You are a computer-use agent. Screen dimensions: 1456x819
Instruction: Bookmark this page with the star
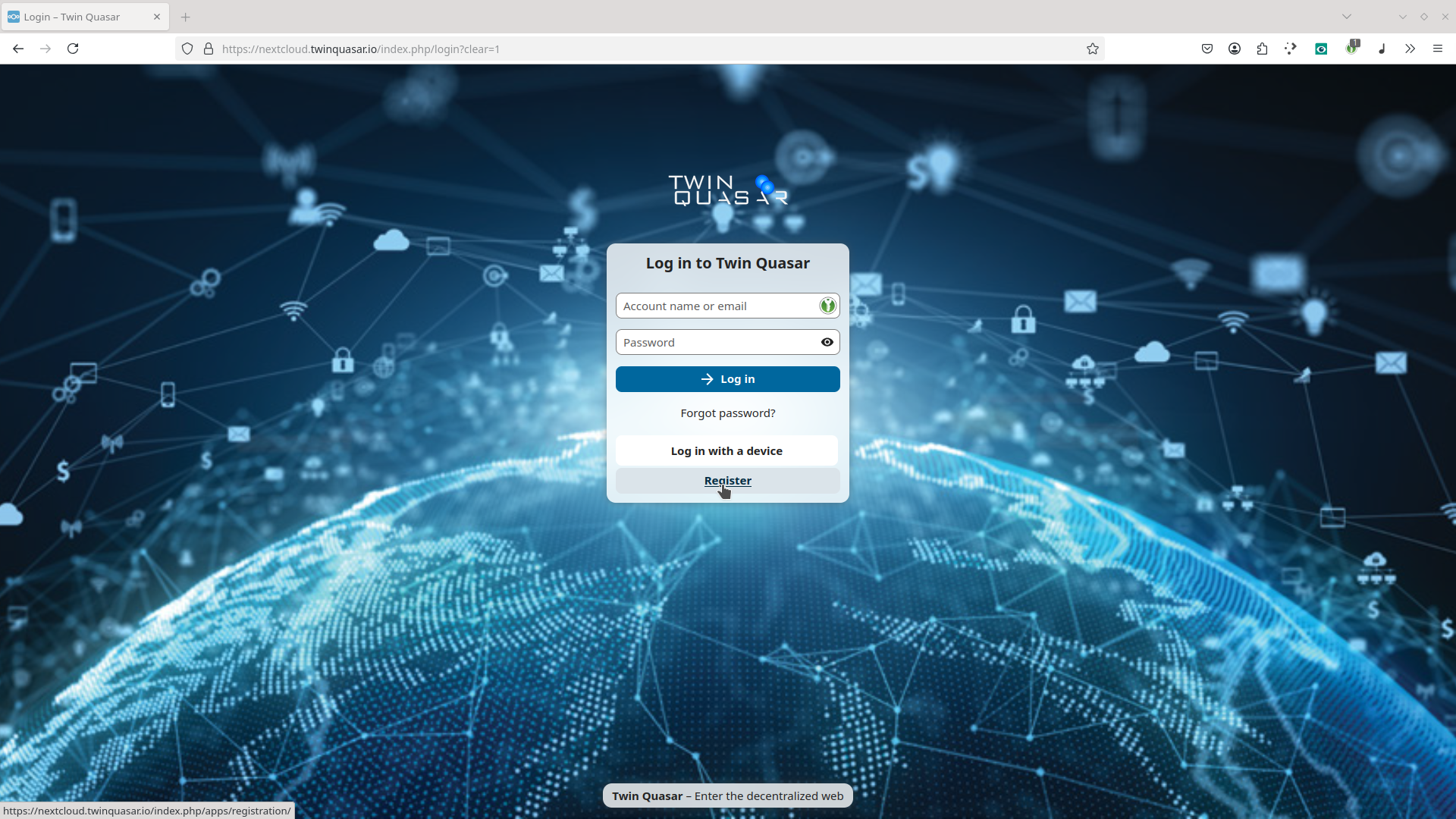point(1093,49)
